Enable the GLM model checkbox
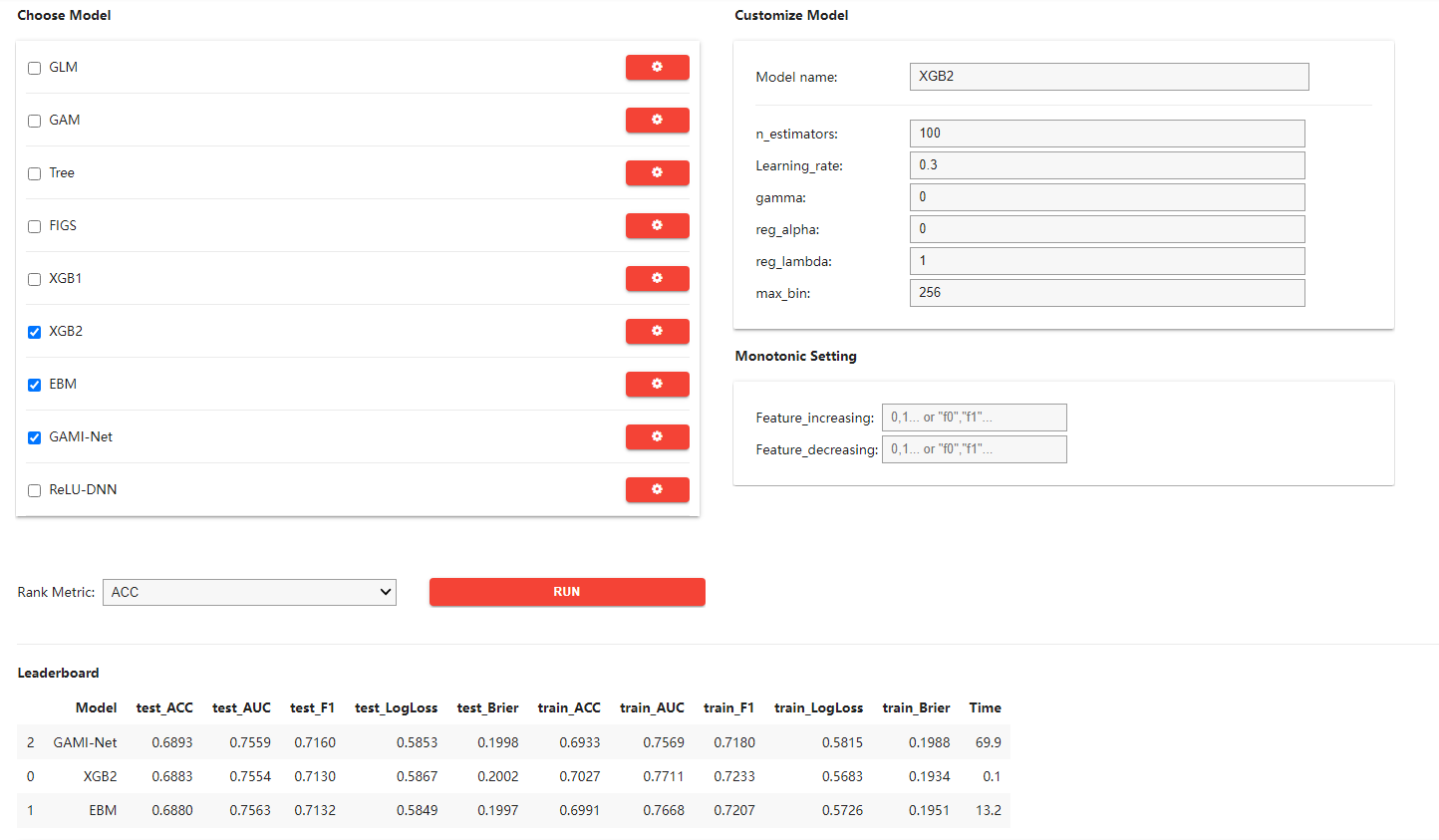Viewport: 1439px width, 840px height. (x=35, y=68)
